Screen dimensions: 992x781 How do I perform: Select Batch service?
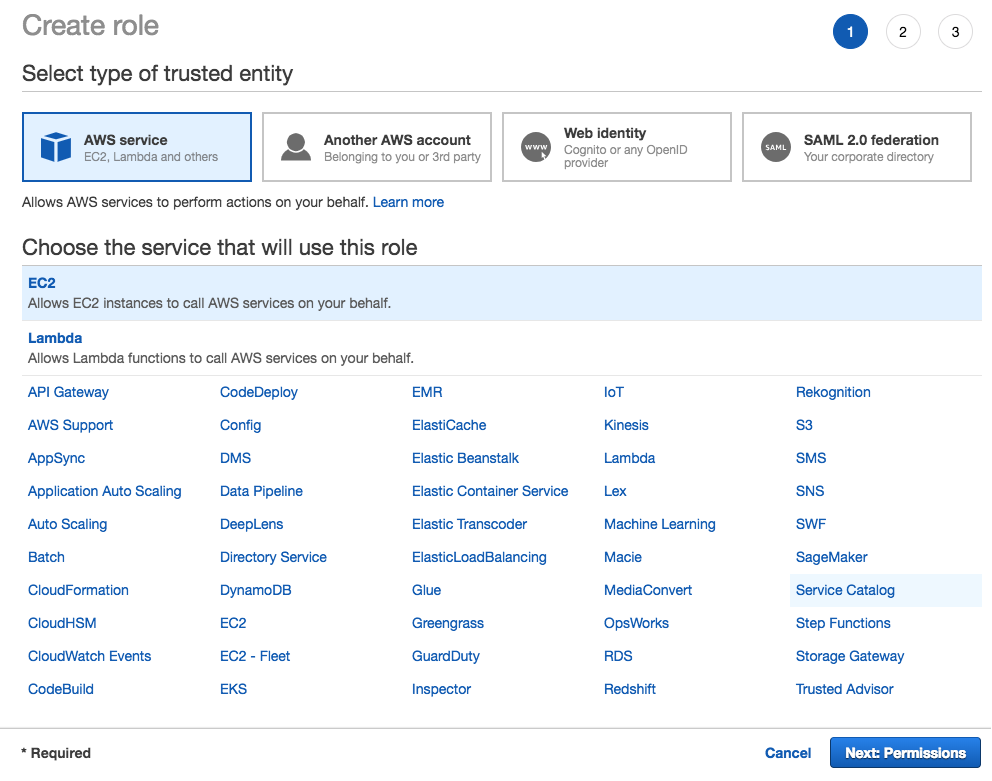point(46,557)
